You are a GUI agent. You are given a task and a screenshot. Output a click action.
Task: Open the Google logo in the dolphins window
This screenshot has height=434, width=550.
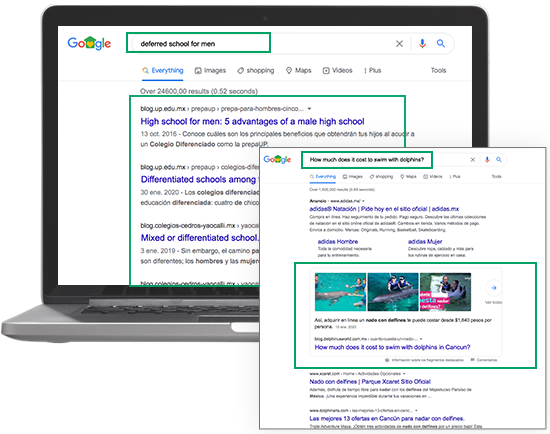[277, 159]
